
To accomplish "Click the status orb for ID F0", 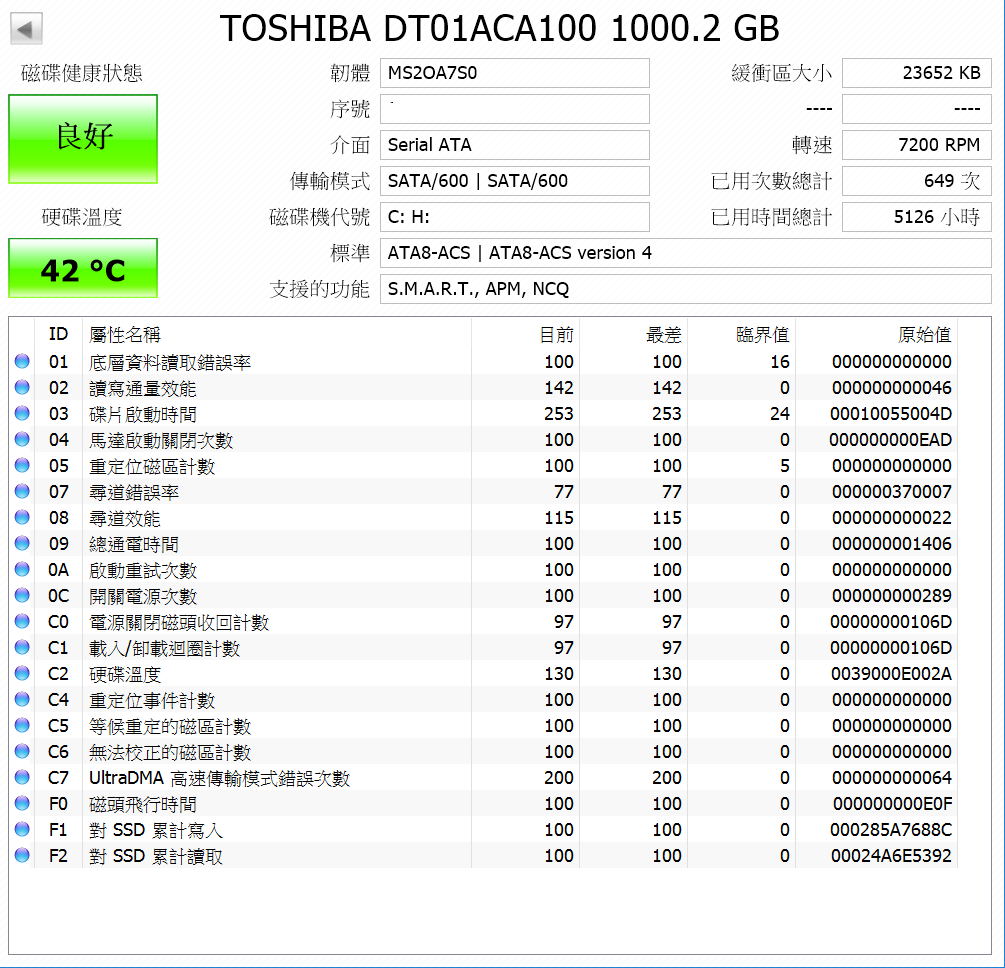I will point(22,803).
